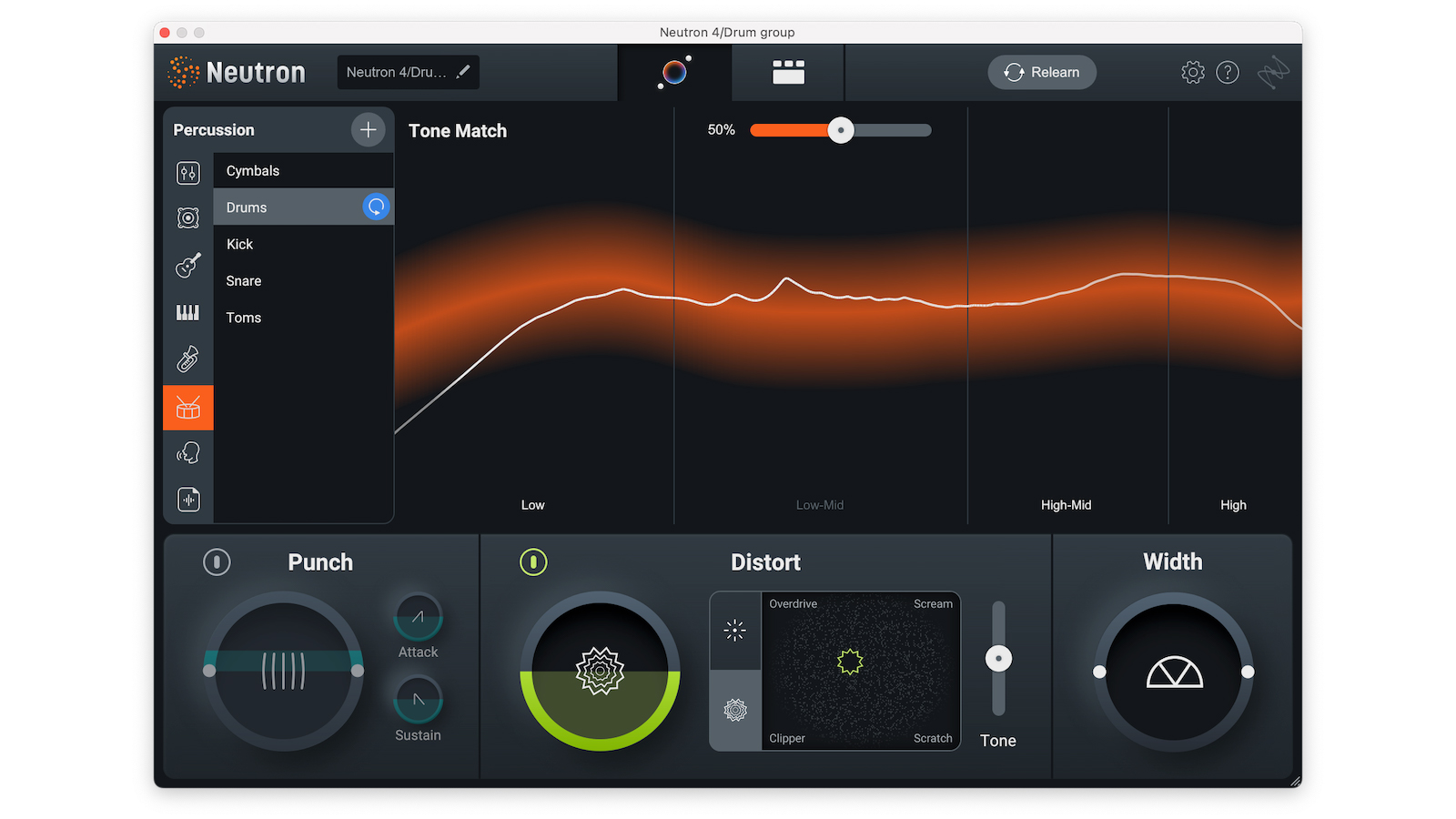Click the audio clip icon at sidebar bottom
Screen dimensions: 1456x819
tap(187, 499)
